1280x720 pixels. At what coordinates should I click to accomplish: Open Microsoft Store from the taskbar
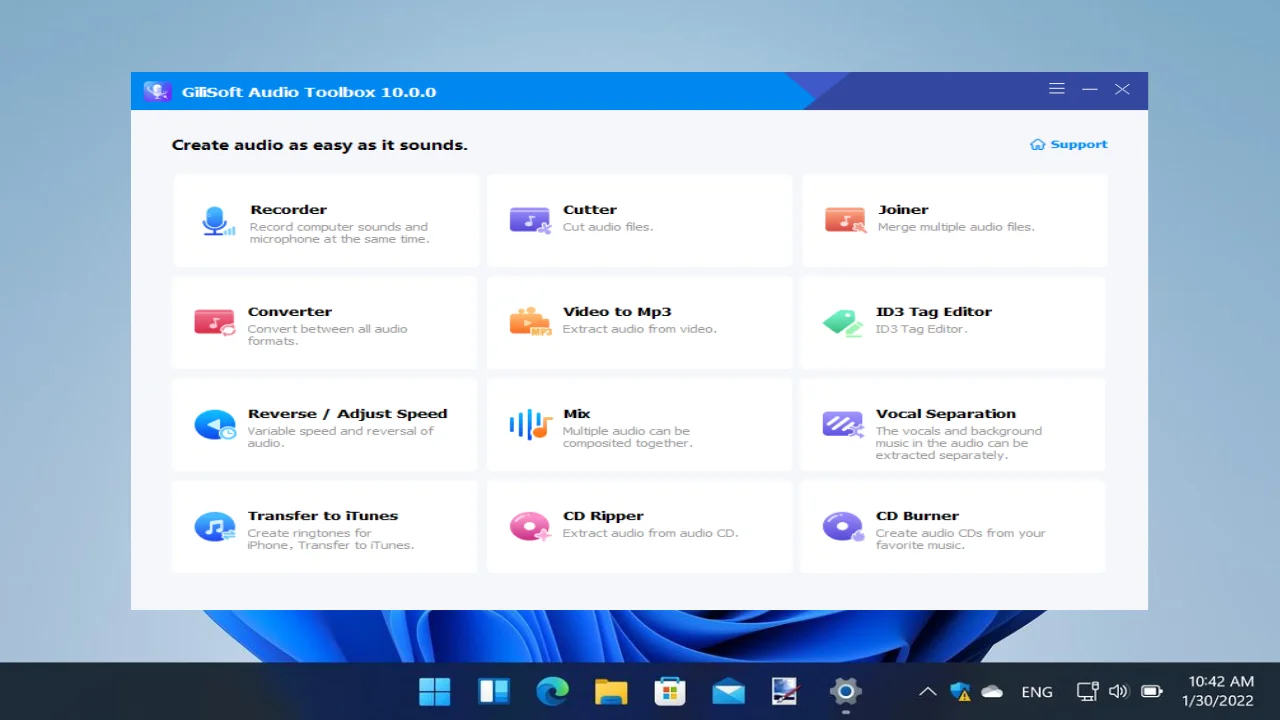point(669,691)
